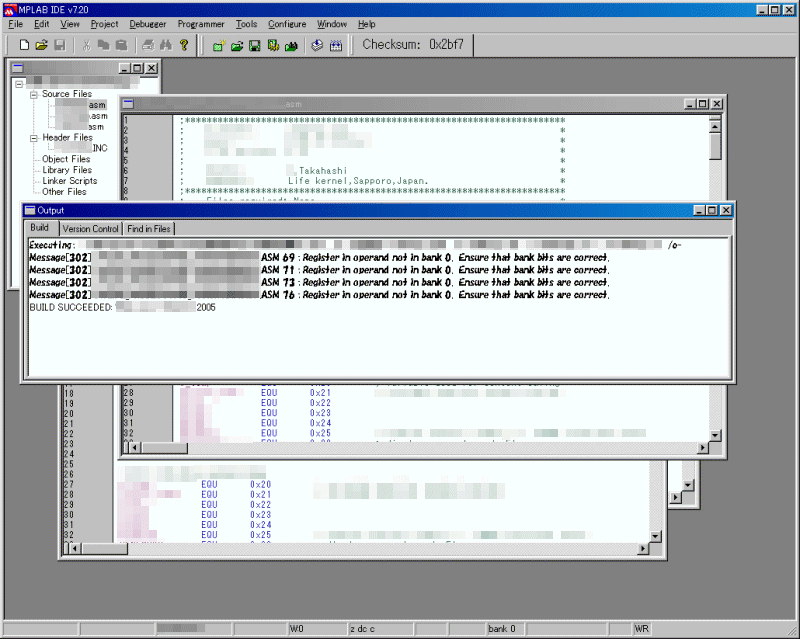Select the INC header file
Image resolution: width=800 pixels, height=639 pixels.
pos(81,148)
